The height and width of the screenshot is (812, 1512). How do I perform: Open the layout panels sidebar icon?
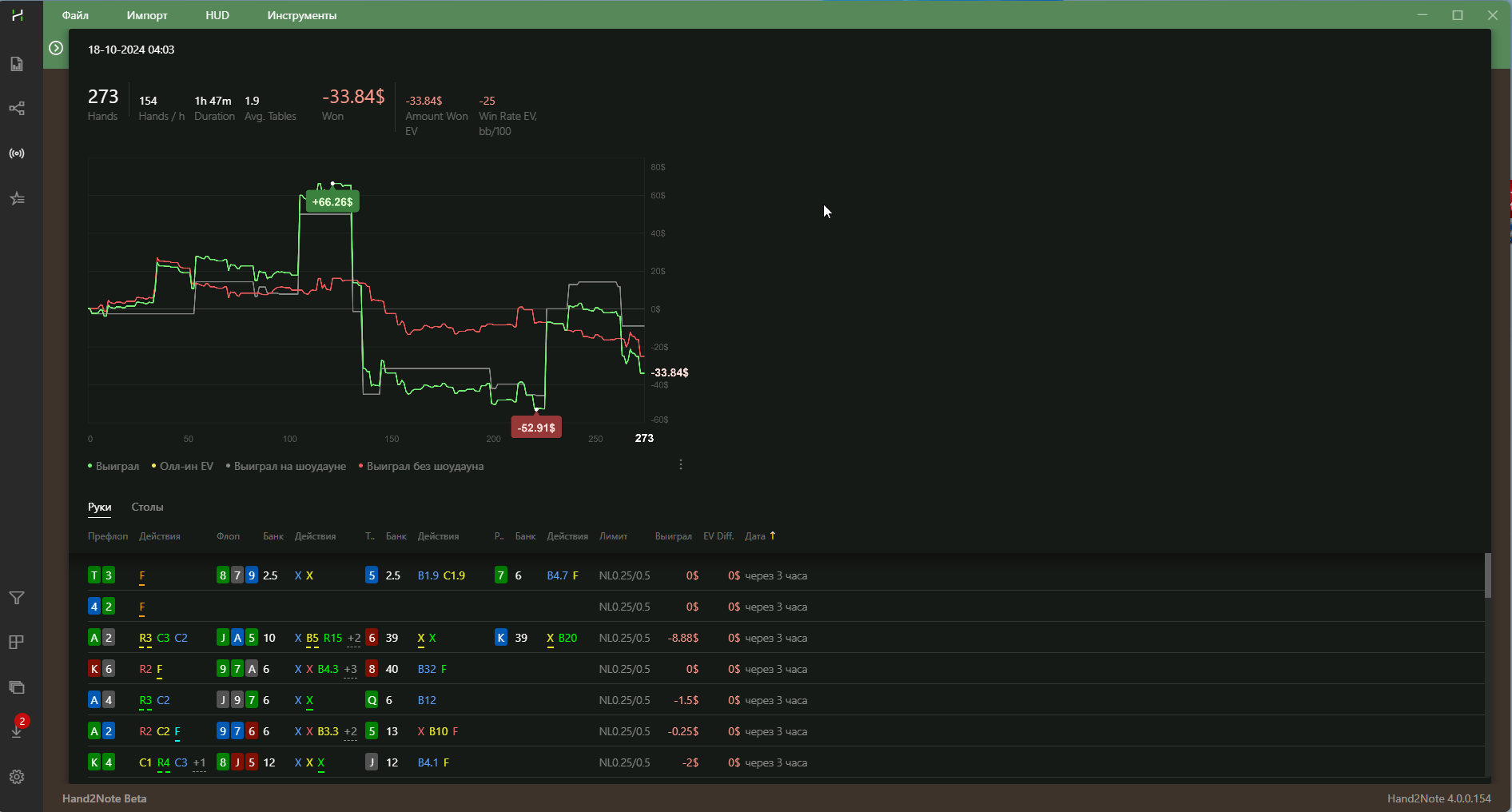coord(17,643)
